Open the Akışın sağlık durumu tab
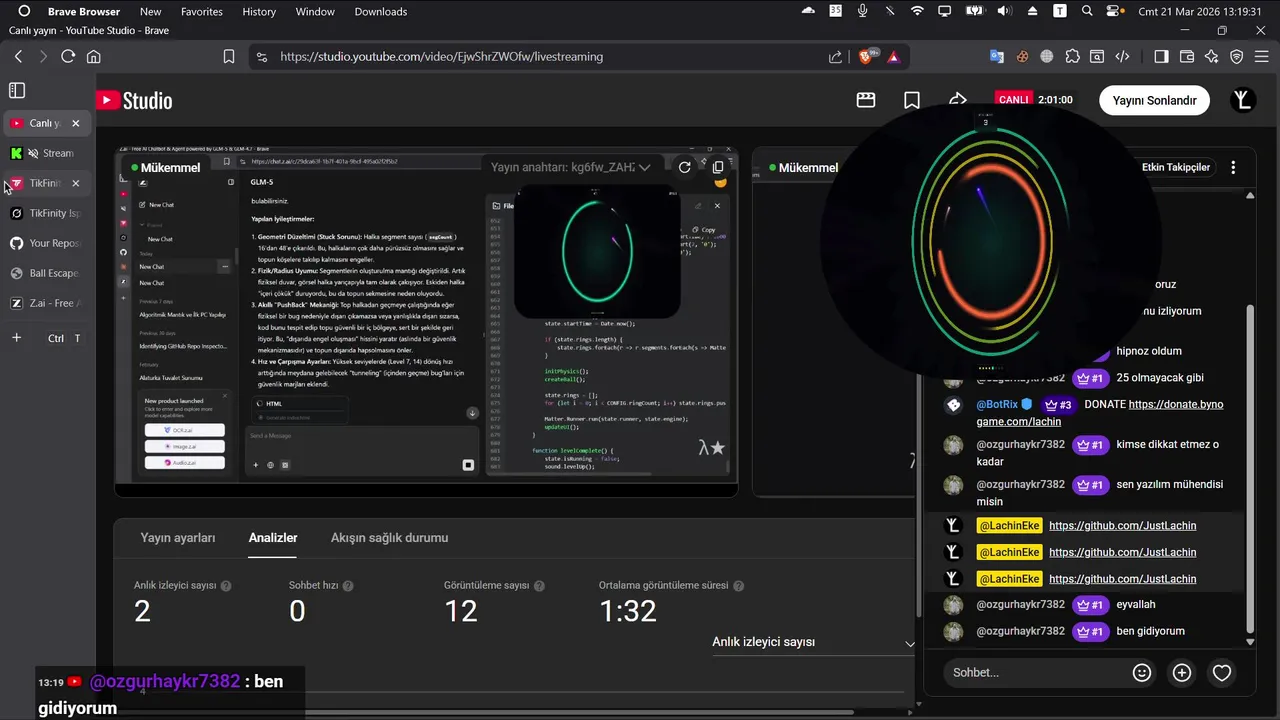 point(389,538)
